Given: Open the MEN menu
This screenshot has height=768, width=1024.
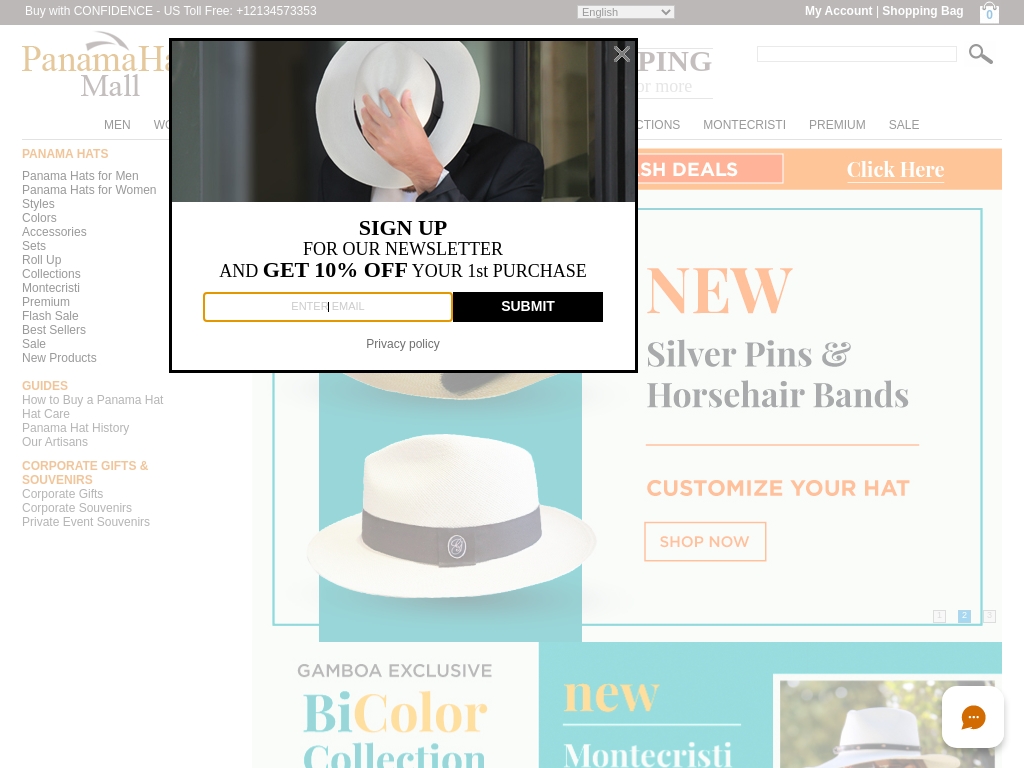Looking at the screenshot, I should (x=117, y=125).
